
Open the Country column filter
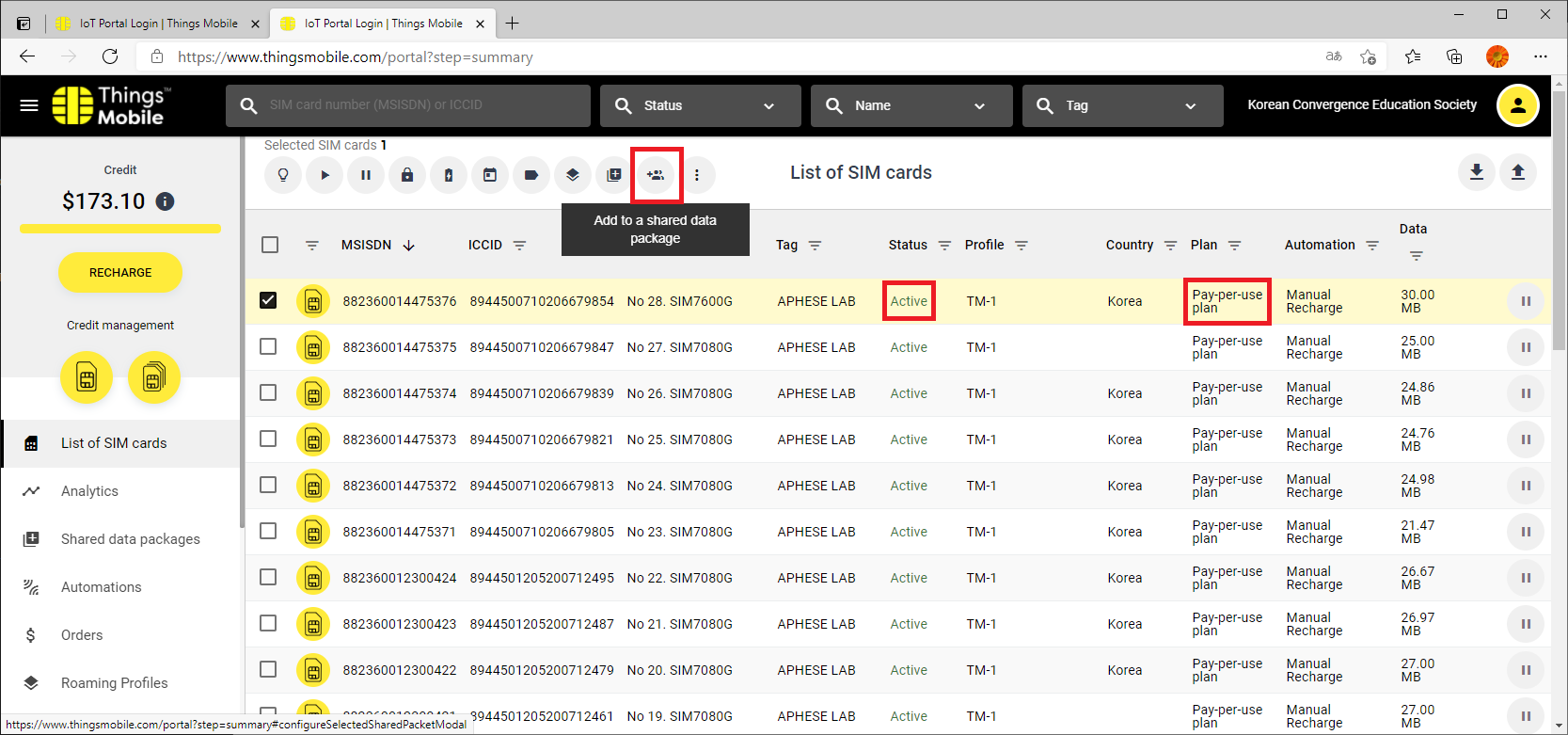coord(1170,246)
